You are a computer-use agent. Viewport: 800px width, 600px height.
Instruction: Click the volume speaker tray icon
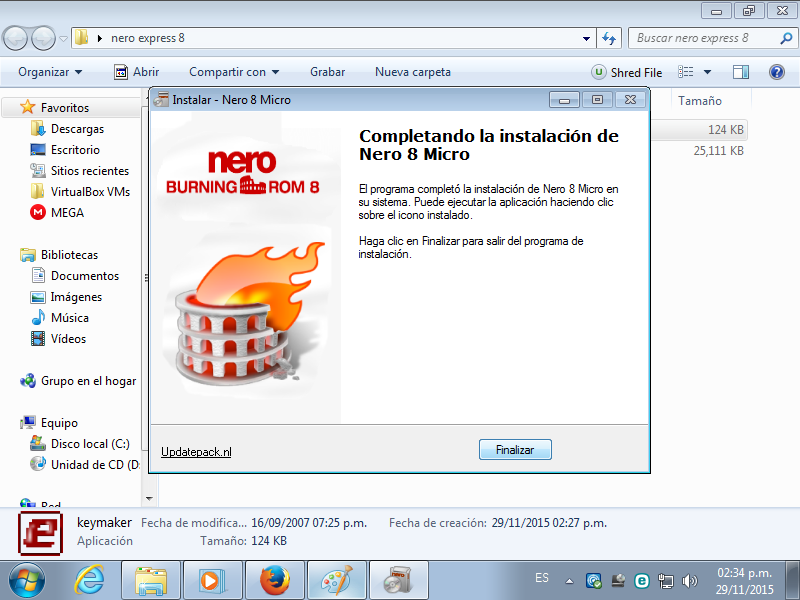click(x=689, y=581)
